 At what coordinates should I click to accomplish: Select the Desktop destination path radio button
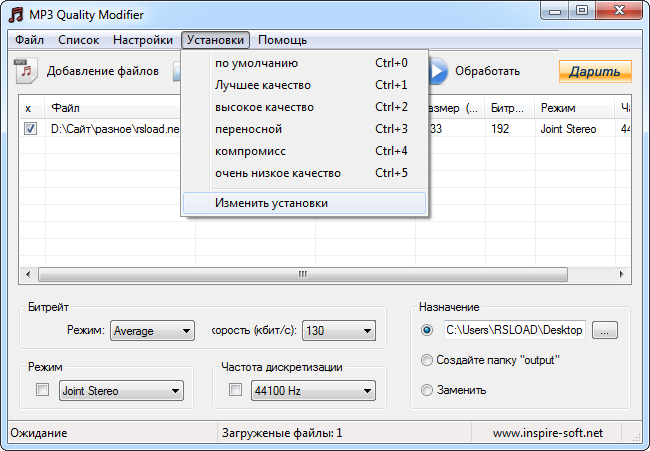click(x=428, y=329)
